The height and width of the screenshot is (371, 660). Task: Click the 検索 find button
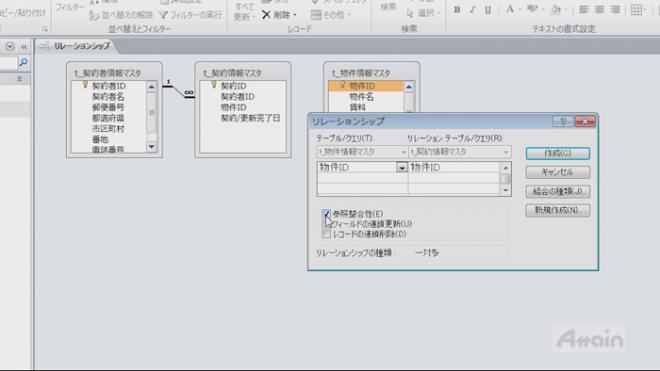[x=388, y=8]
